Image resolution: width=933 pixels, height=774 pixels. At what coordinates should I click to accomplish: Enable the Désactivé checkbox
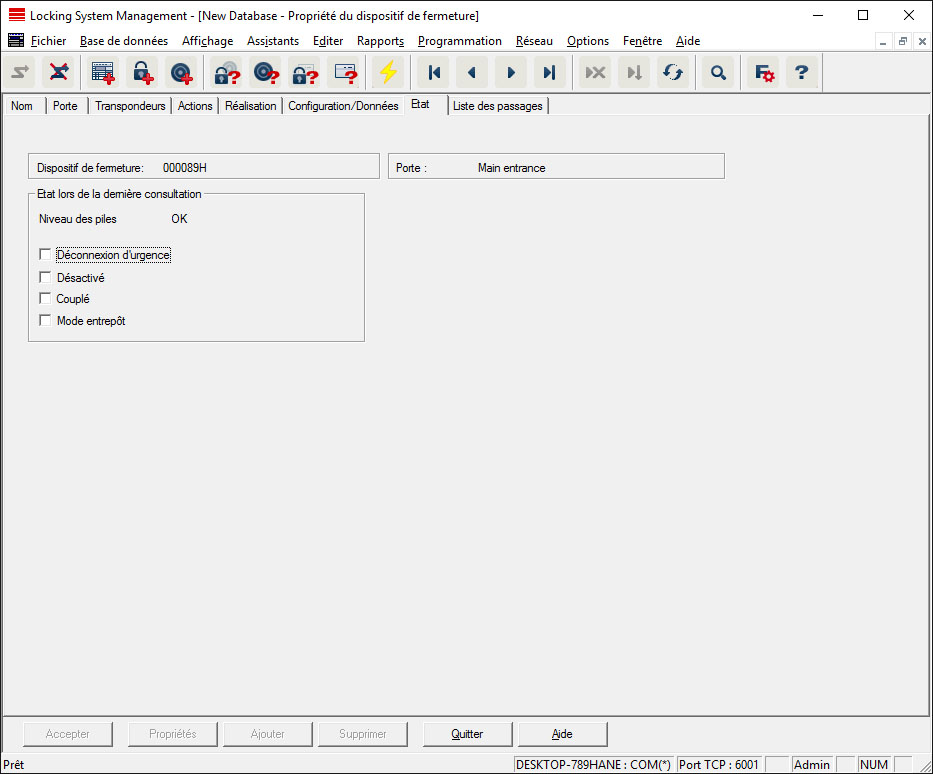[x=45, y=277]
